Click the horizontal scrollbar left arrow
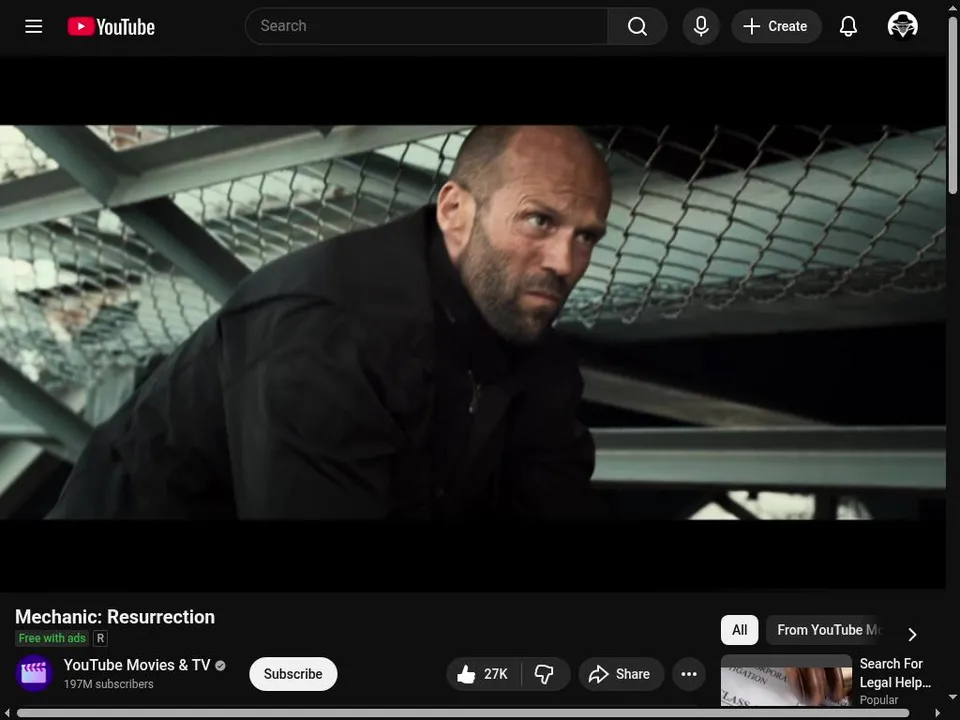The image size is (960, 720). [7, 713]
